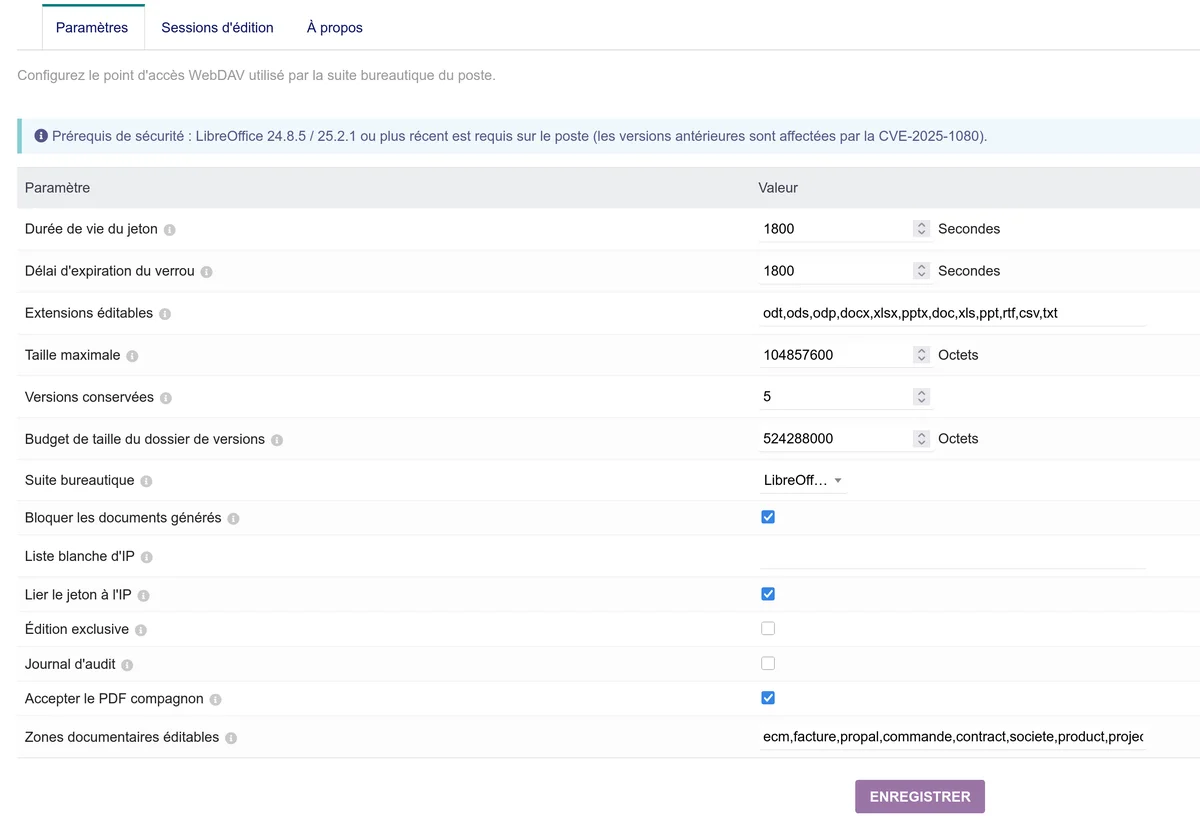
Task: Click stepper arrows of Versions conservées
Action: coord(921,397)
